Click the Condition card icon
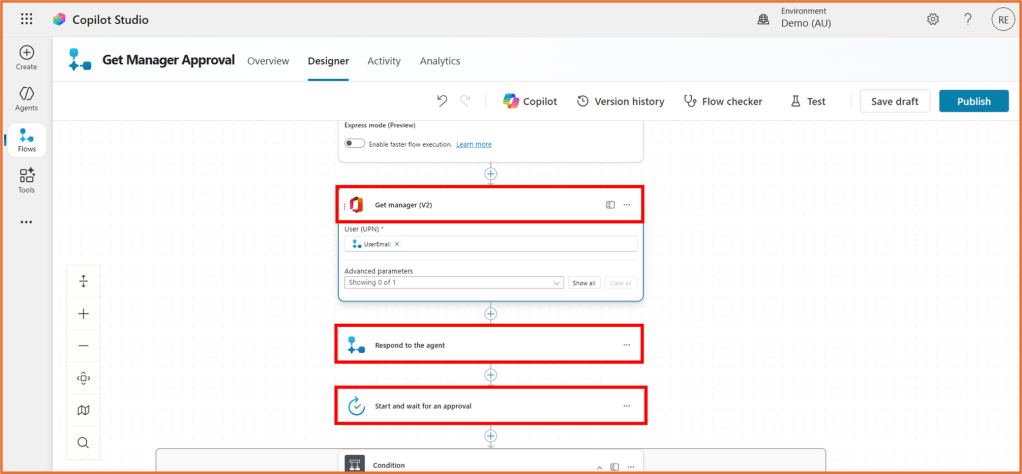Screen dimensions: 1022x474 (x=355, y=464)
